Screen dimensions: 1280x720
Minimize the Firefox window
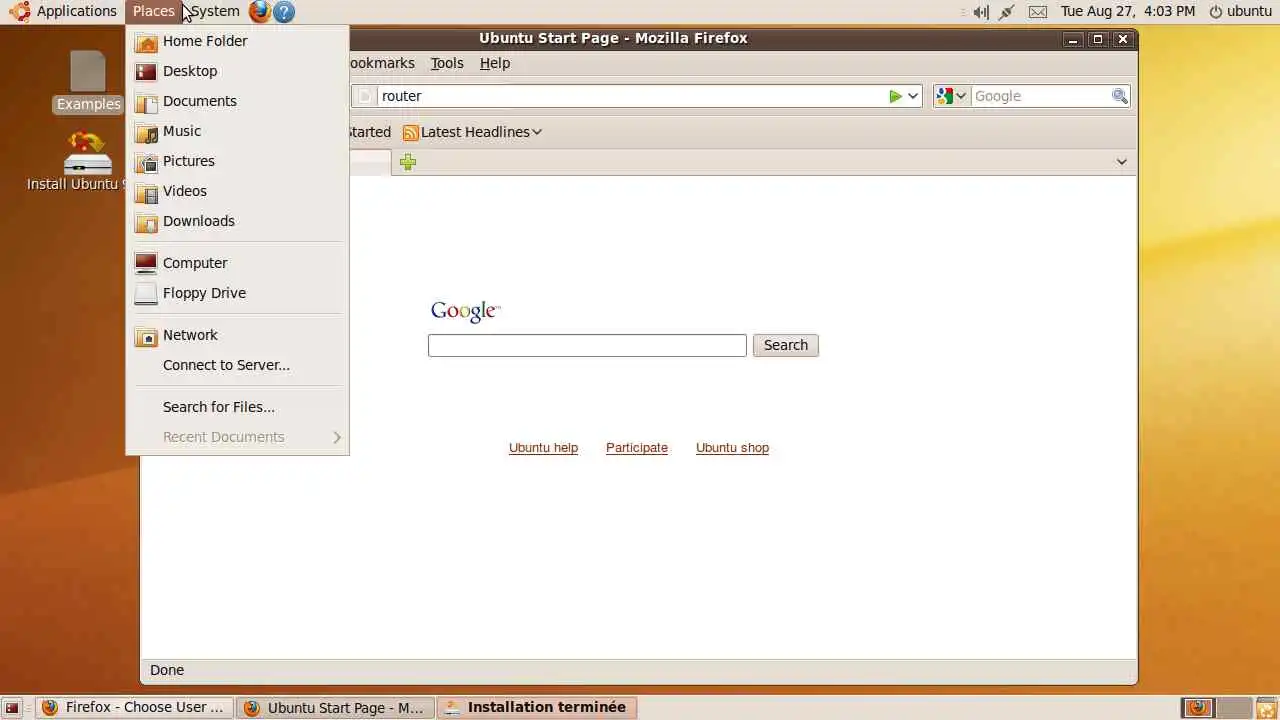click(1073, 39)
